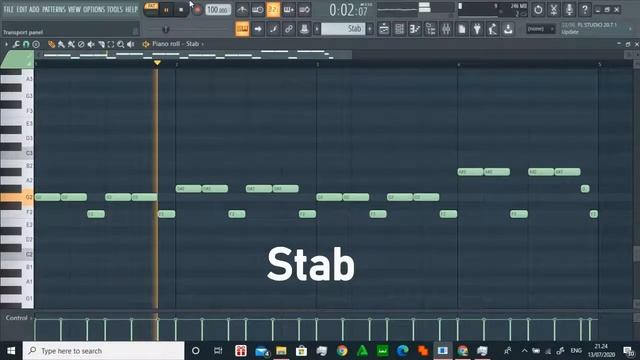The width and height of the screenshot is (640, 360).
Task: Open the Mixer icon
Action: pos(446,29)
